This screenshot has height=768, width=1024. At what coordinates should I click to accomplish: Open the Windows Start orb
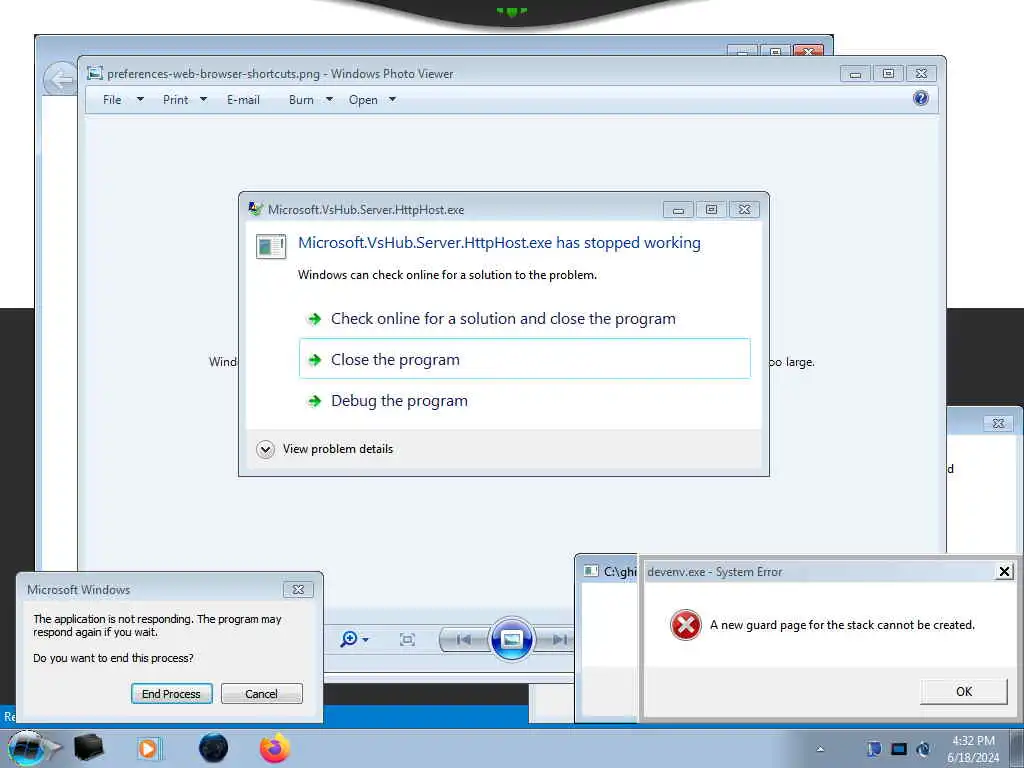[x=26, y=748]
